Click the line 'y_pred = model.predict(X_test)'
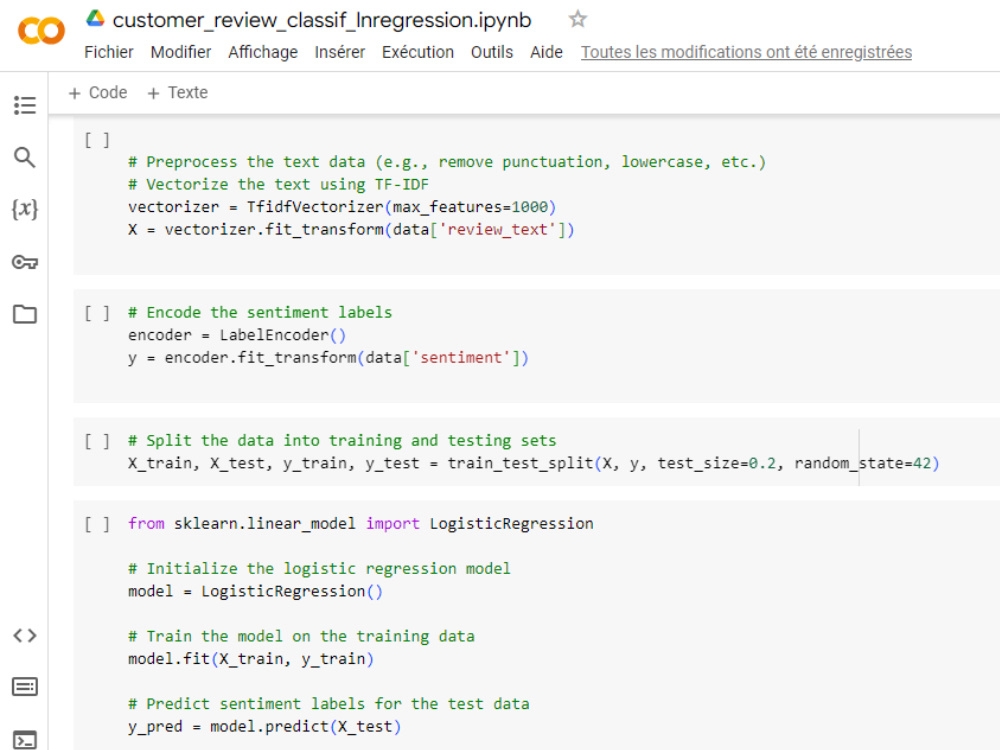Viewport: 1000px width, 750px height. coord(264,726)
